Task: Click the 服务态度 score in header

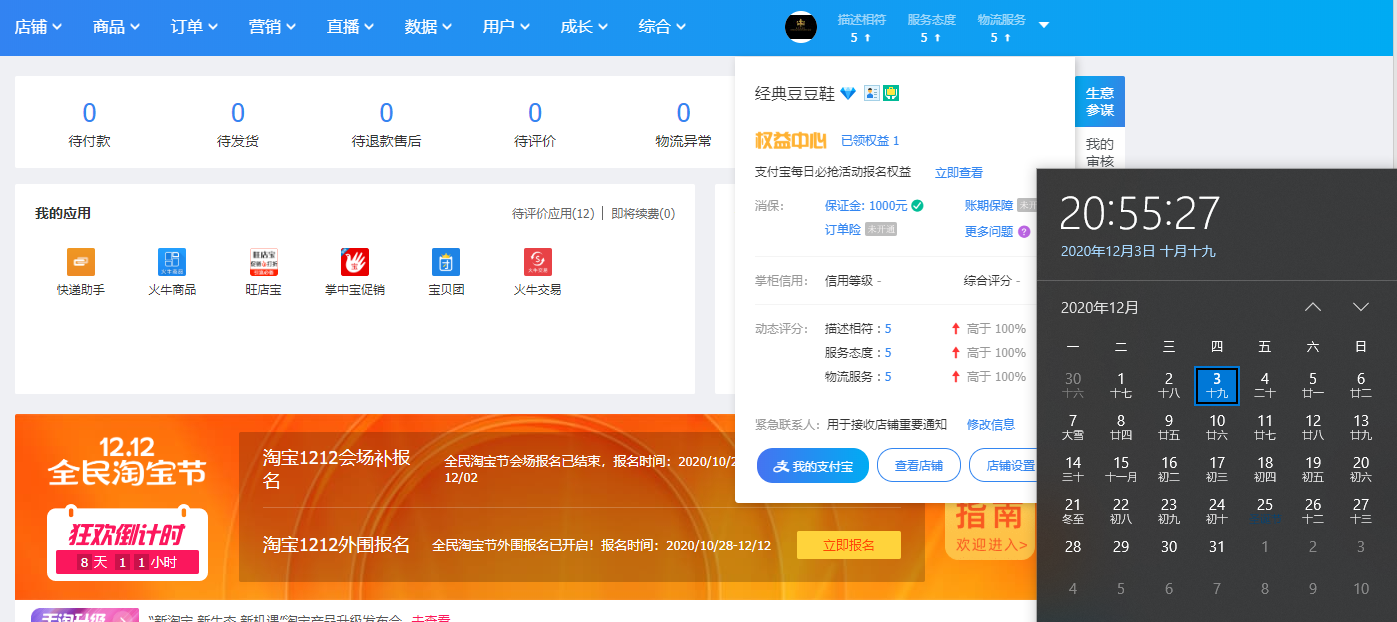Action: point(931,28)
